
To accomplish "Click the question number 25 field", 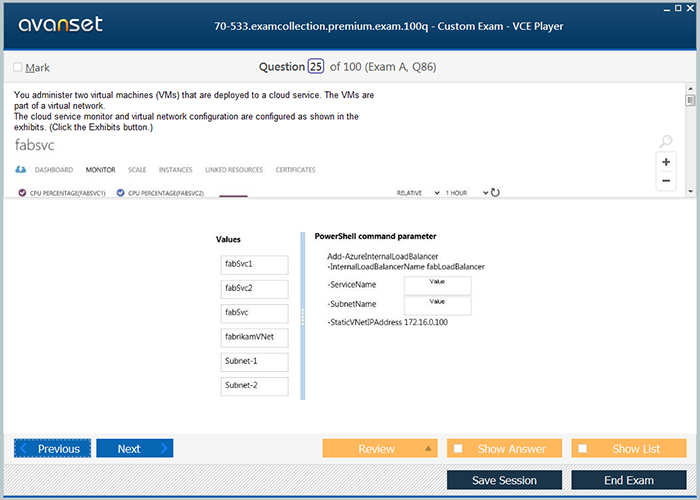I will coord(316,67).
